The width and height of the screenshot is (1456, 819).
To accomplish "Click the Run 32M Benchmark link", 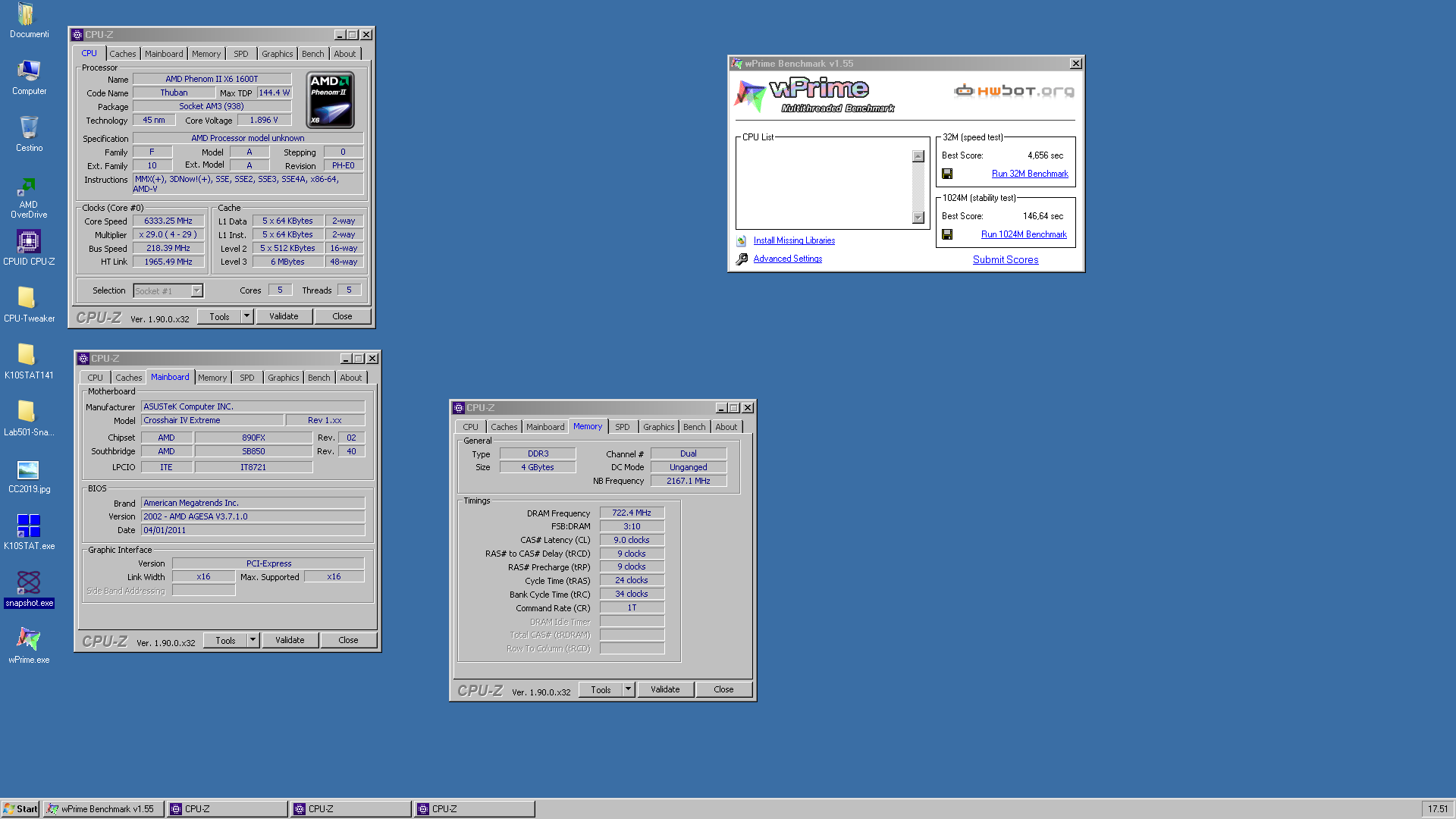I will 1030,174.
